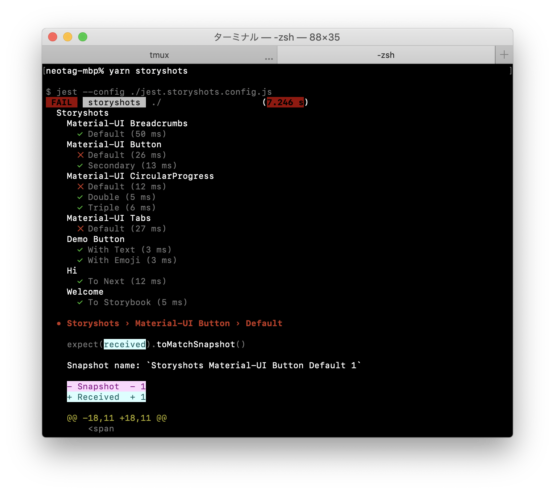Click 'Default (12 ms)' failed result
The image size is (555, 493).
coord(127,187)
